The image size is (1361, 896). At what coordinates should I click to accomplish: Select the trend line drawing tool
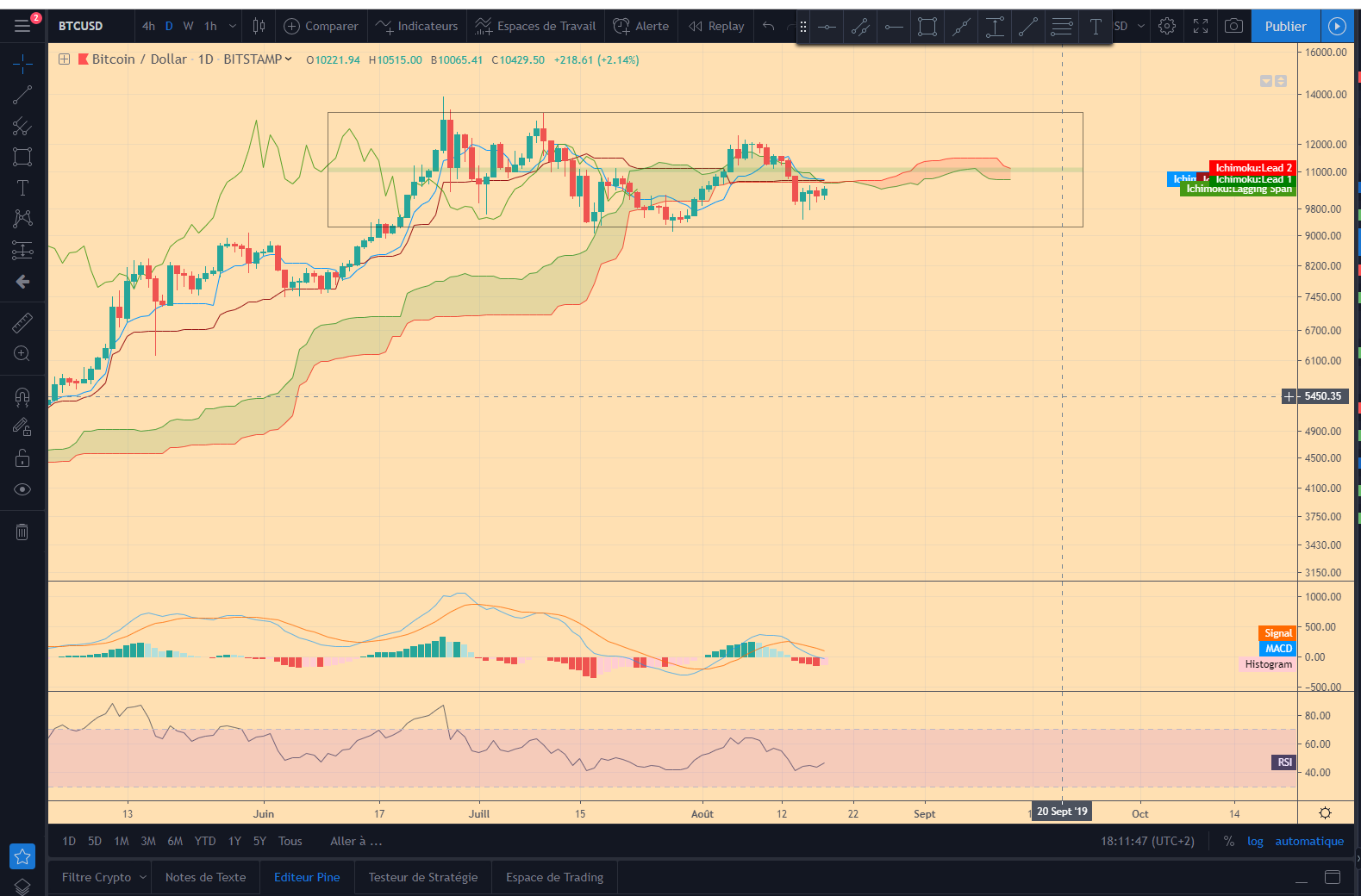[22, 96]
